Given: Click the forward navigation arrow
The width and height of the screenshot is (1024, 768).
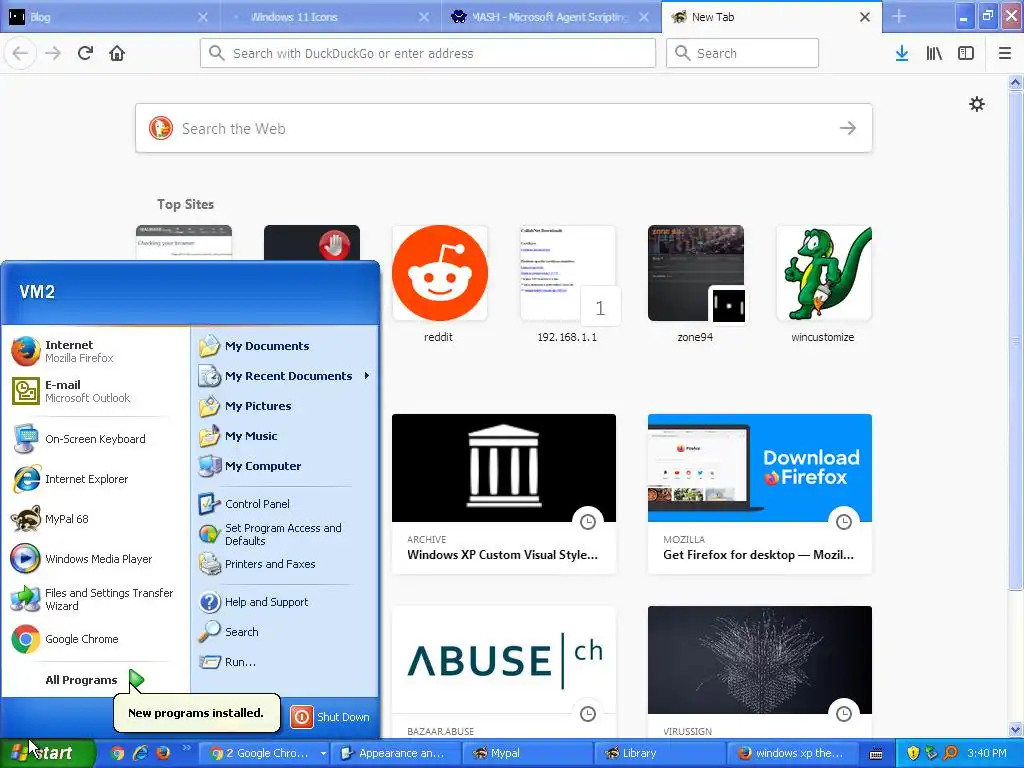Looking at the screenshot, I should [53, 53].
